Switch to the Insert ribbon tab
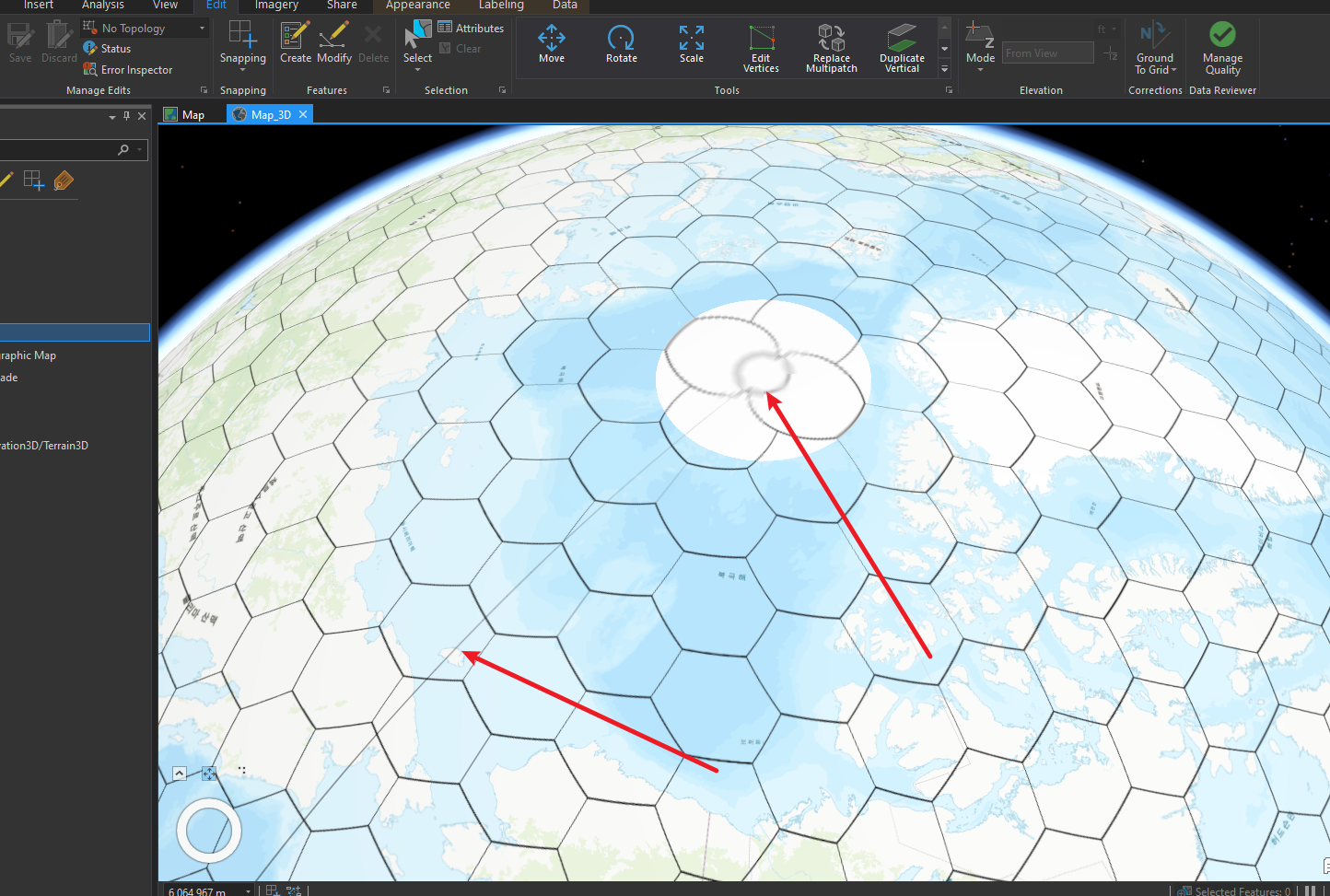The width and height of the screenshot is (1330, 896). coord(39,5)
